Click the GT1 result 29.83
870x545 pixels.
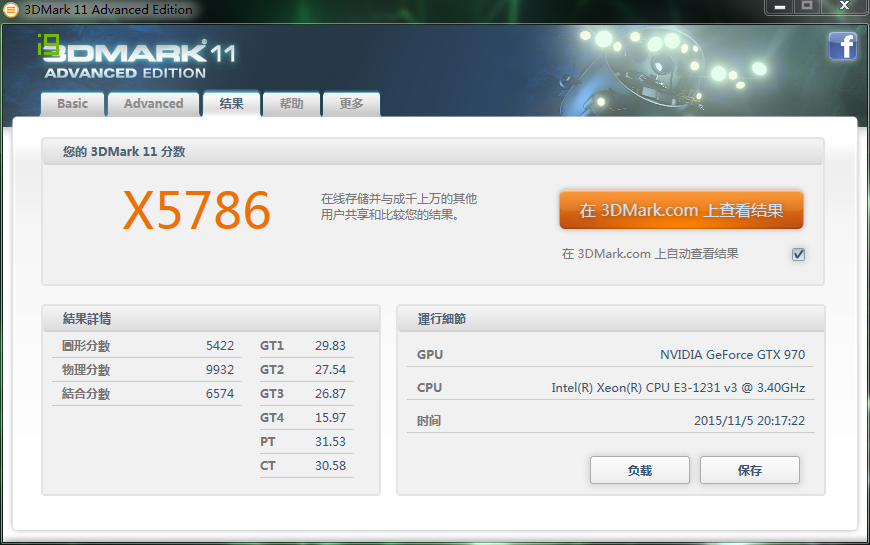pos(330,346)
